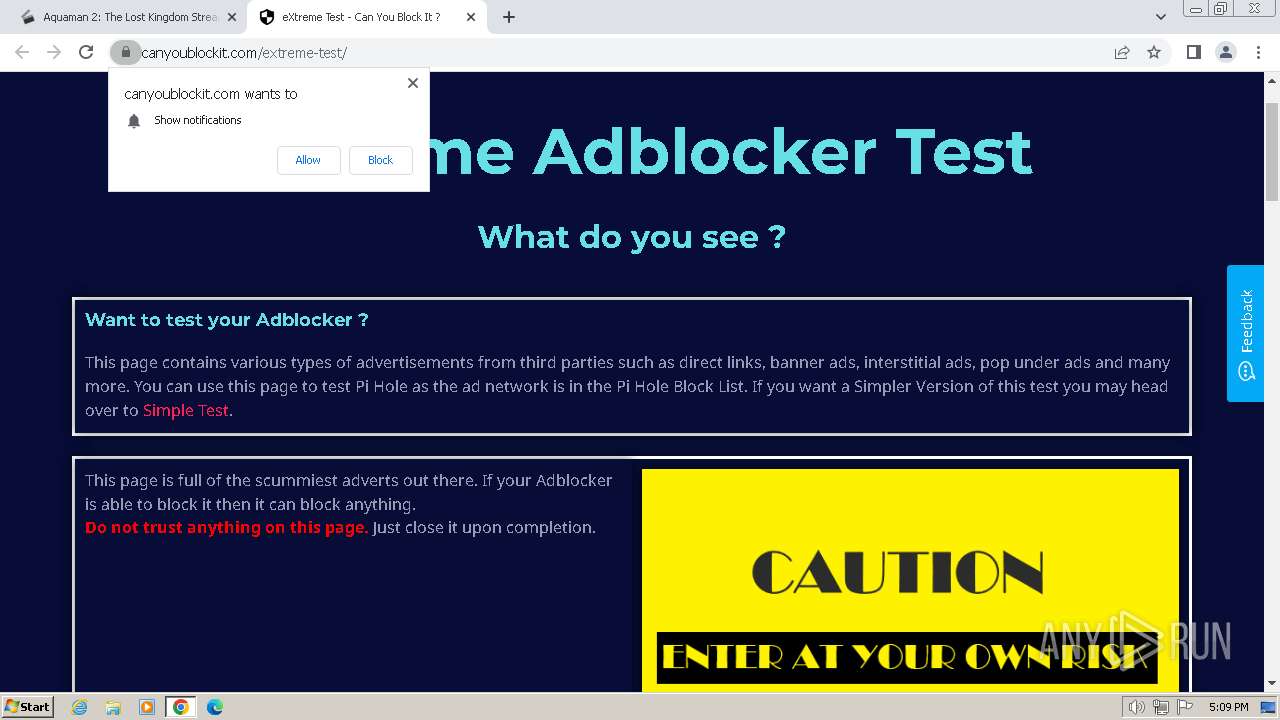
Task: Close the Aquaman 2 tab
Action: pos(231,17)
